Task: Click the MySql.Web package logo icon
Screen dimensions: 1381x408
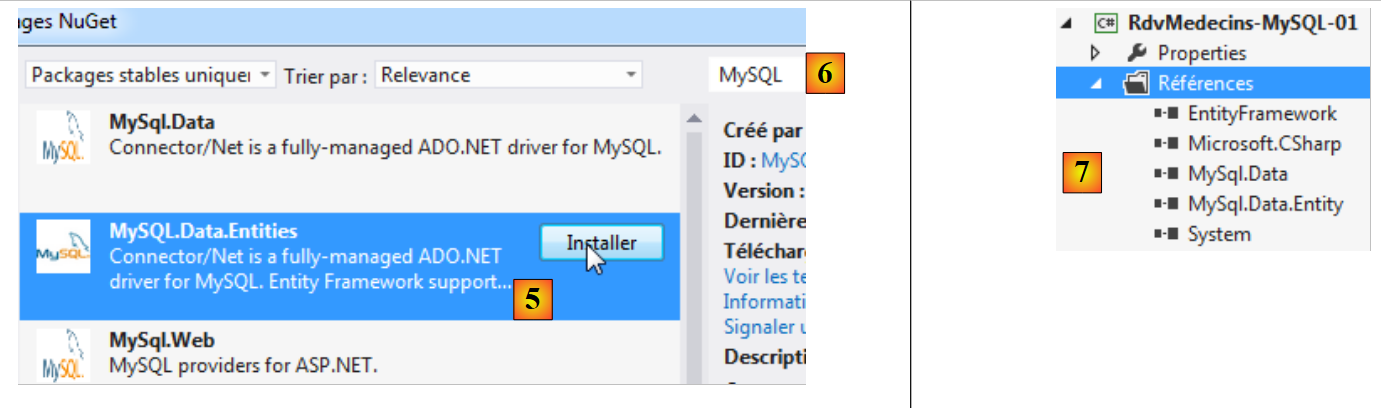Action: click(62, 356)
